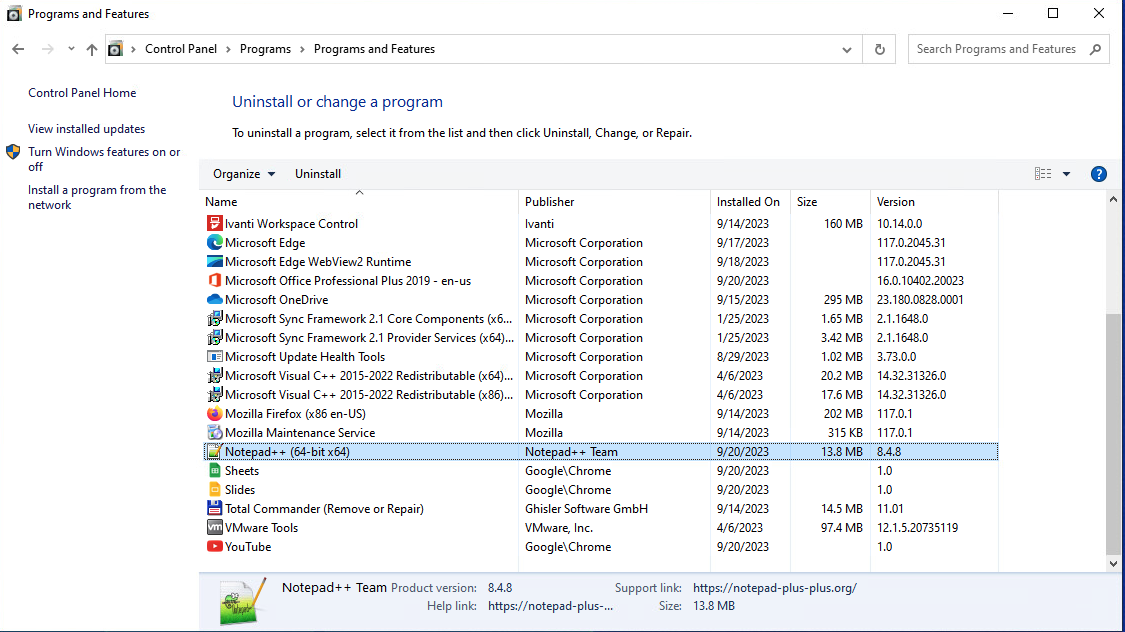Click the Control Panel breadcrumb
This screenshot has height=632, width=1125.
click(x=181, y=49)
